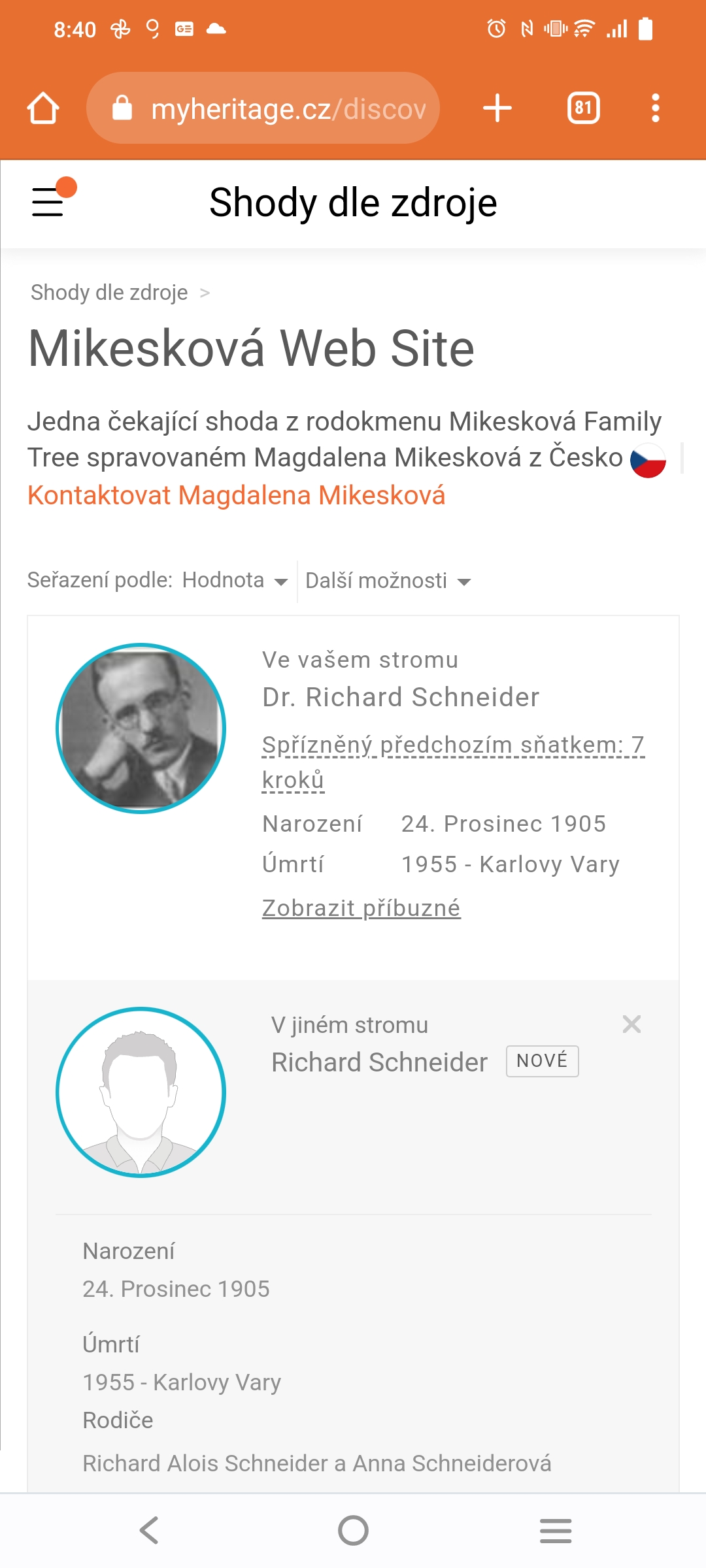Click Kontaktovat Magdalena Mikesková link
706x1568 pixels.
[236, 495]
